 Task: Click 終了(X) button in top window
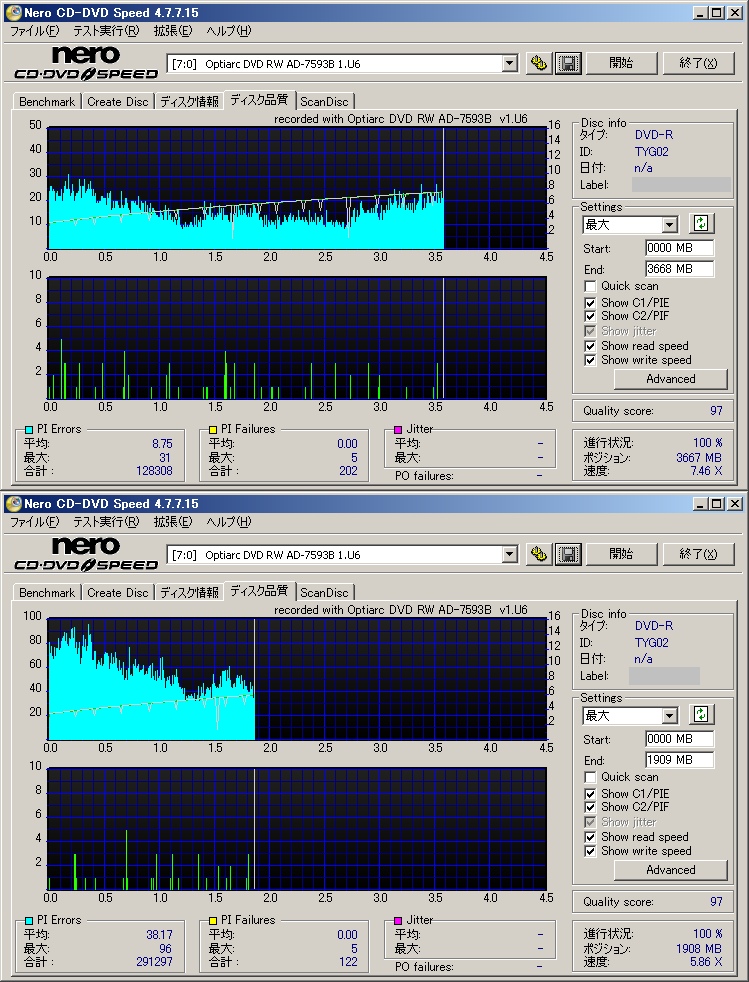698,63
